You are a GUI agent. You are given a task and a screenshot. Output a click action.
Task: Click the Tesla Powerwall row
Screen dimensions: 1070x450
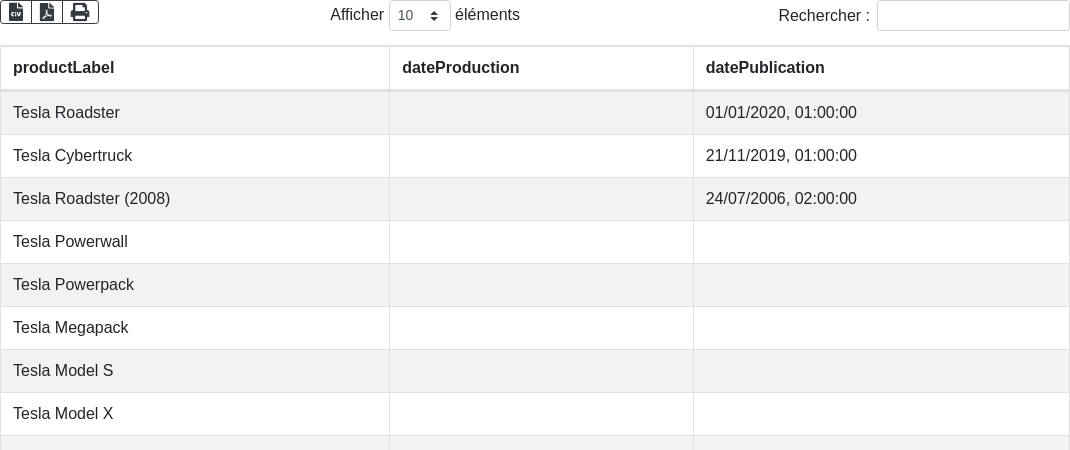pos(70,242)
